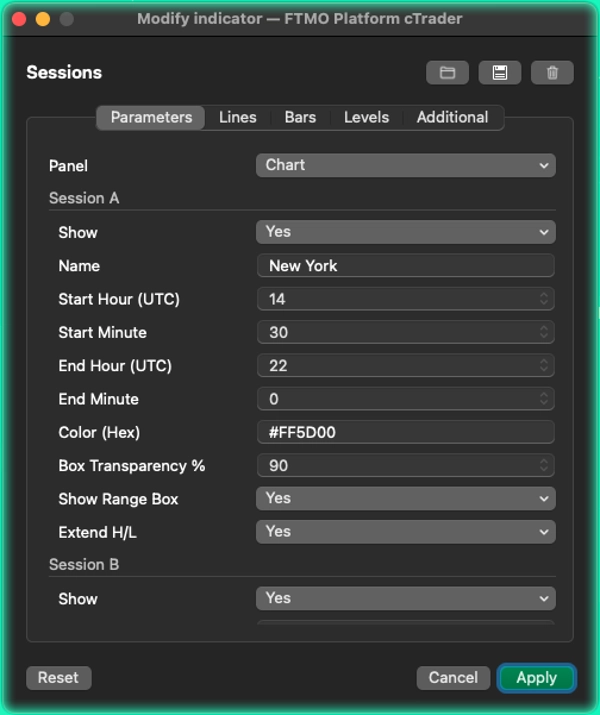This screenshot has height=715, width=600.
Task: Click the Cancel button
Action: pyautogui.click(x=453, y=677)
